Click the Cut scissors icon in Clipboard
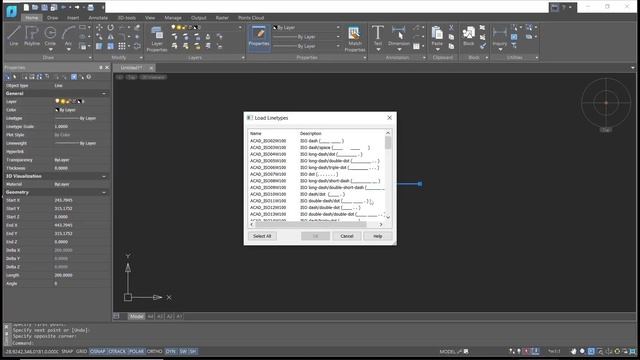Viewport: 640px width, 360px height. pos(451,27)
